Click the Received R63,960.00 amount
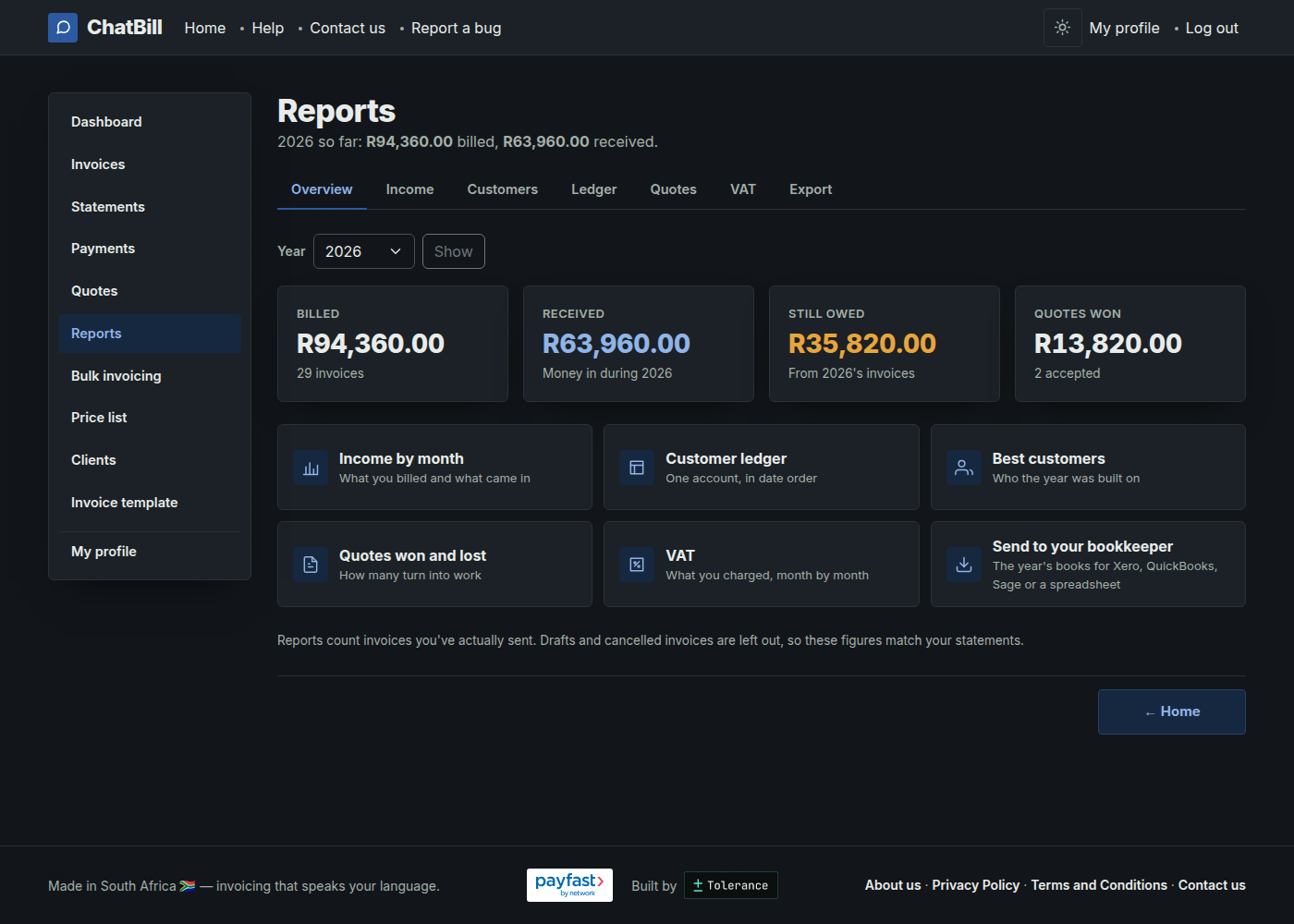The height and width of the screenshot is (924, 1294). point(616,344)
